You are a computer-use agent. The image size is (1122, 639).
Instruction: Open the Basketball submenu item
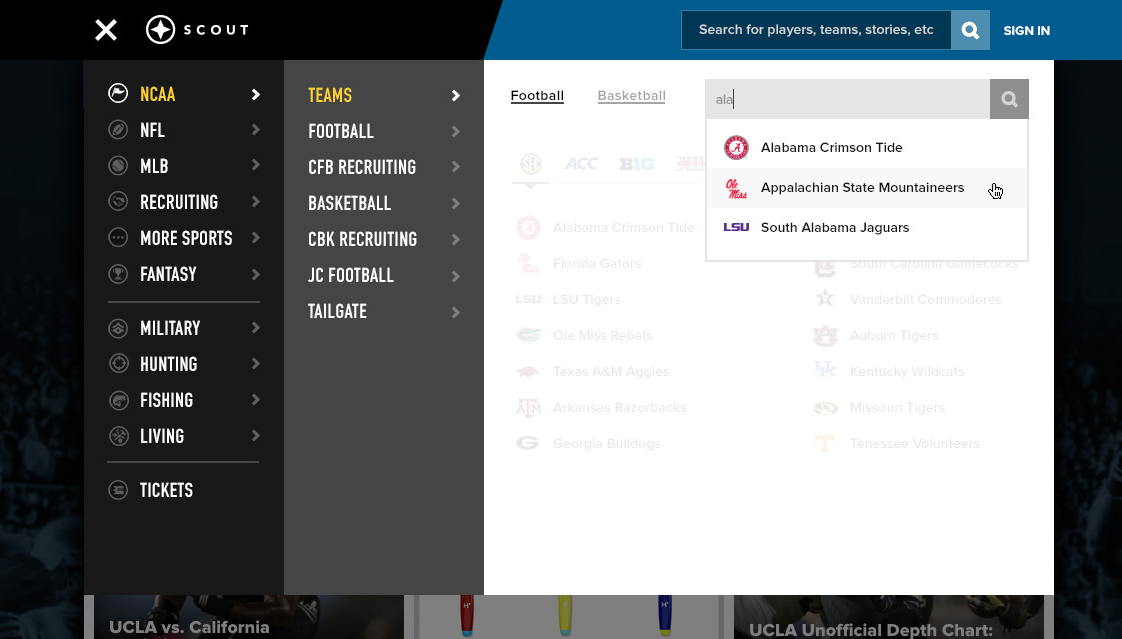(x=349, y=203)
